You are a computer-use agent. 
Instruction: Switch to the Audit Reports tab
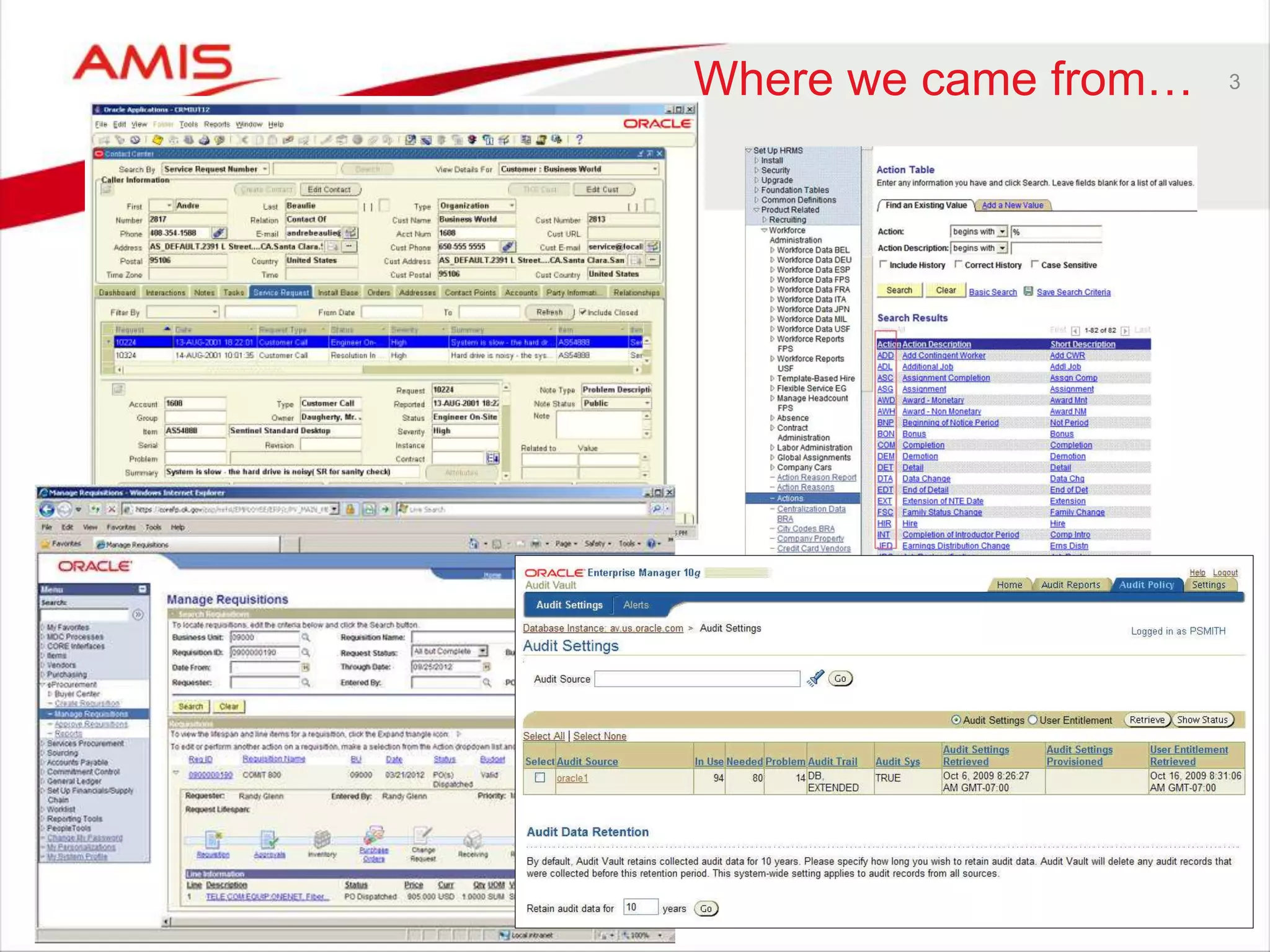1070,584
